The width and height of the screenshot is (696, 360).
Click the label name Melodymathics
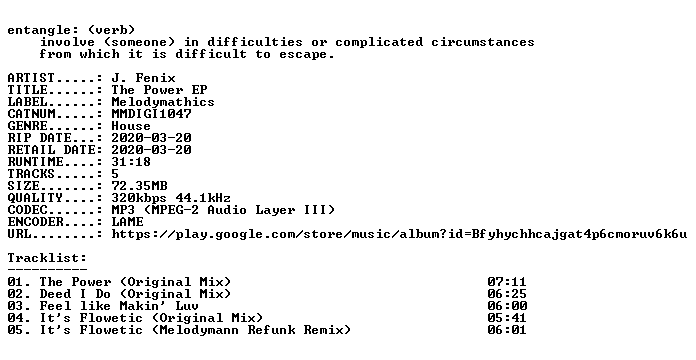tap(163, 102)
